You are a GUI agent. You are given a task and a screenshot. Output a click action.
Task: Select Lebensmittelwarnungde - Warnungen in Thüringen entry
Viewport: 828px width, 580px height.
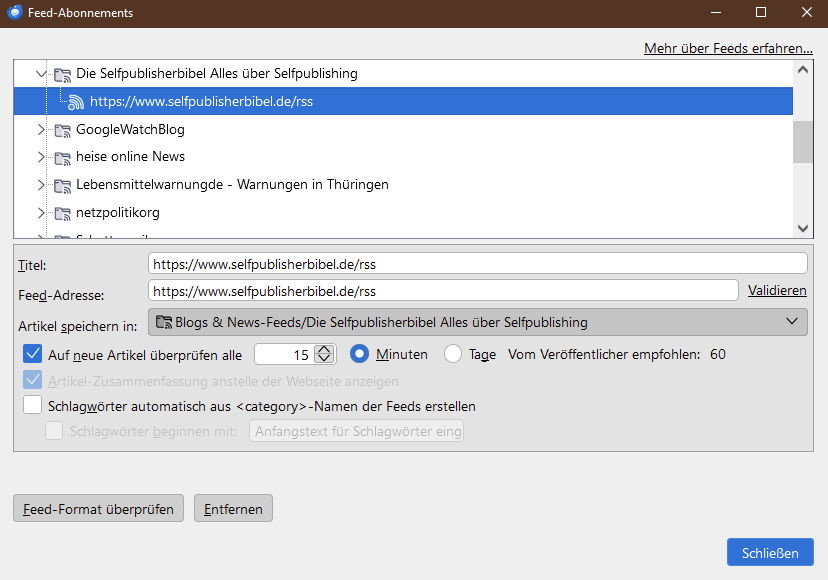pos(232,185)
